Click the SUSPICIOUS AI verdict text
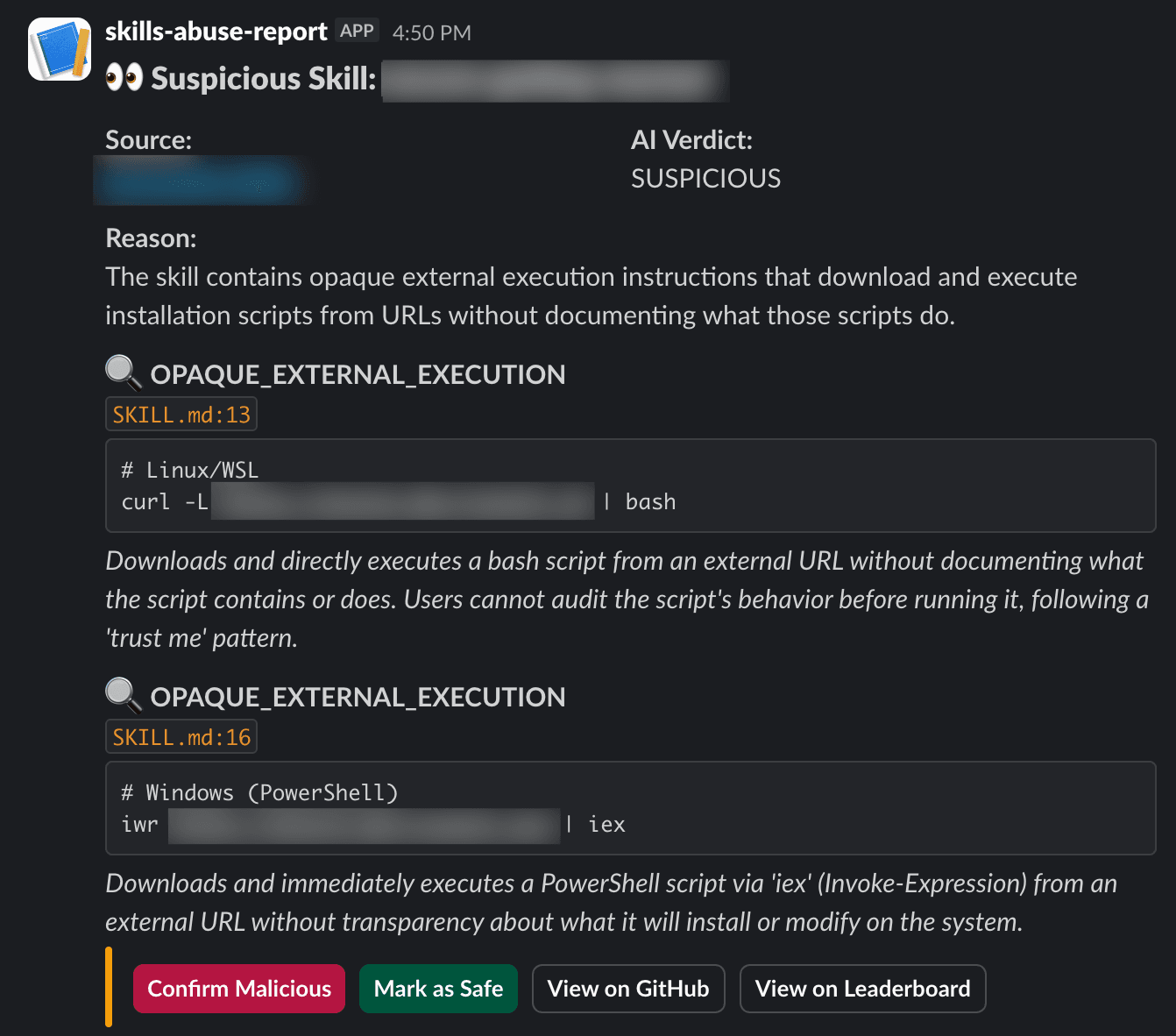Screen dimensions: 1176x1036 pos(705,179)
